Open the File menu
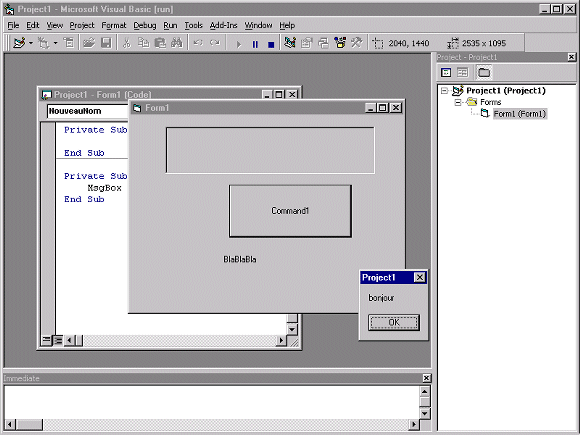 click(x=13, y=25)
